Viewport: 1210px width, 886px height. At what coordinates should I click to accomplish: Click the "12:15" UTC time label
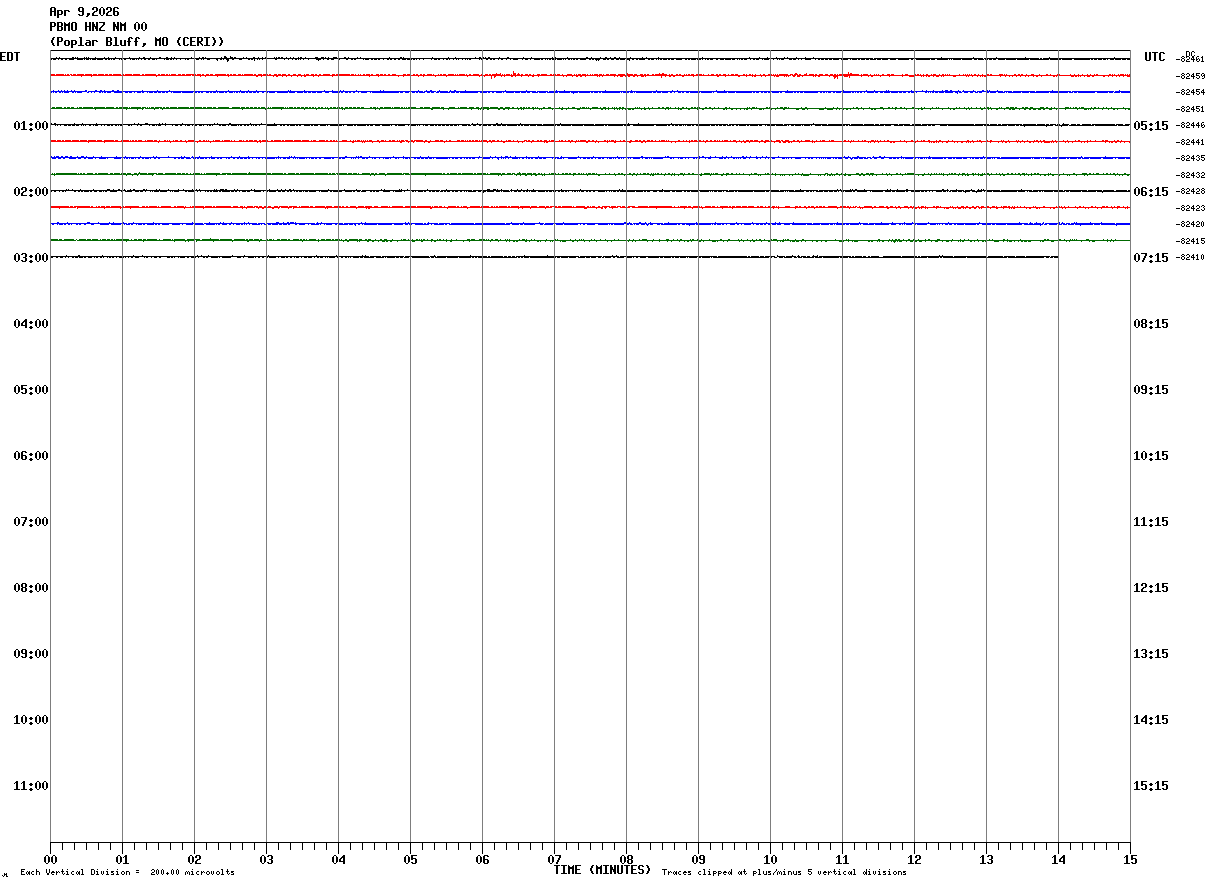click(1151, 588)
